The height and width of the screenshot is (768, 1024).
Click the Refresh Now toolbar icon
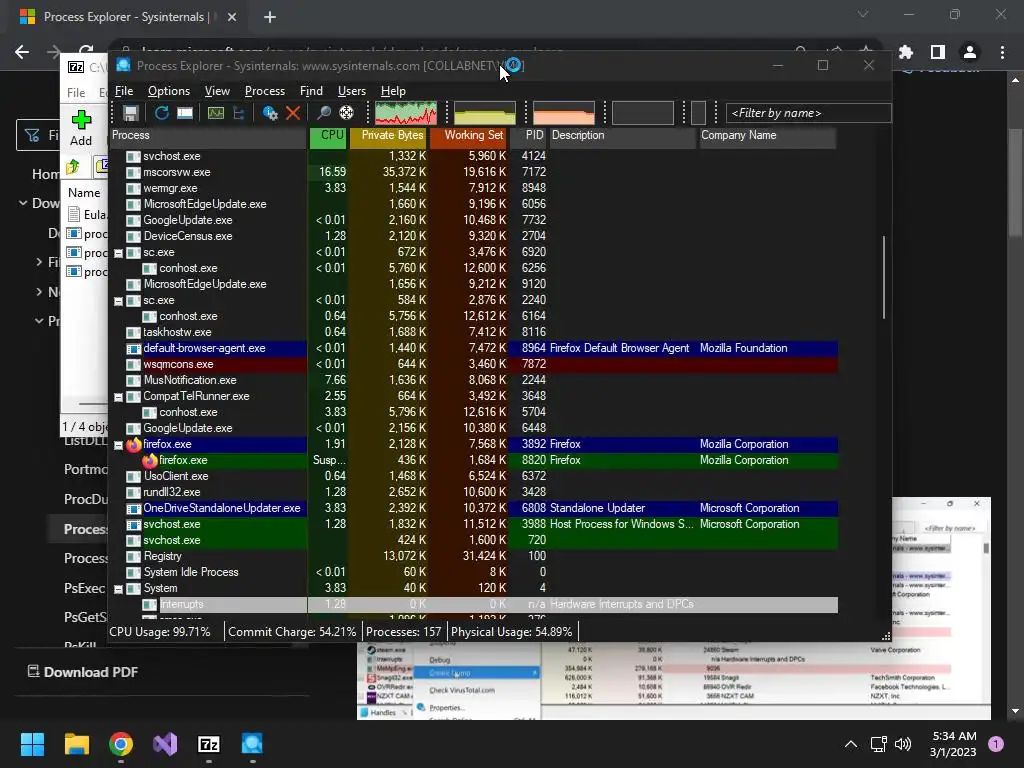(161, 113)
